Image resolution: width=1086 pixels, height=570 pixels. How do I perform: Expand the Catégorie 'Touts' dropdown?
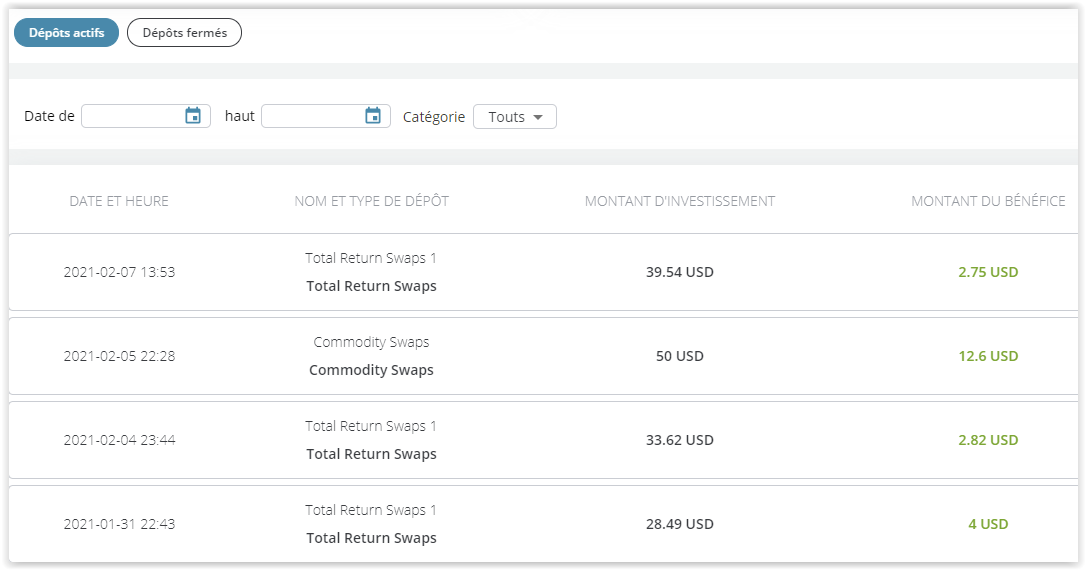coord(514,117)
